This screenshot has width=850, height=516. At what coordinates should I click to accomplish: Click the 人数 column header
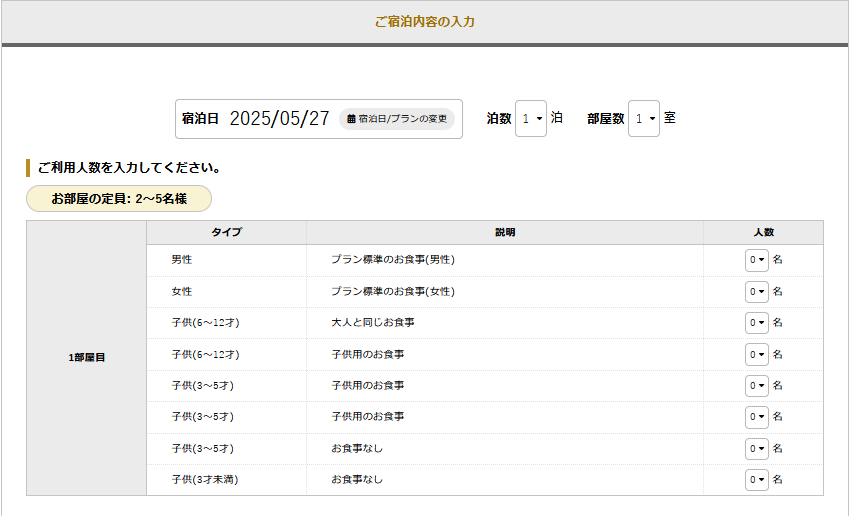click(x=763, y=232)
